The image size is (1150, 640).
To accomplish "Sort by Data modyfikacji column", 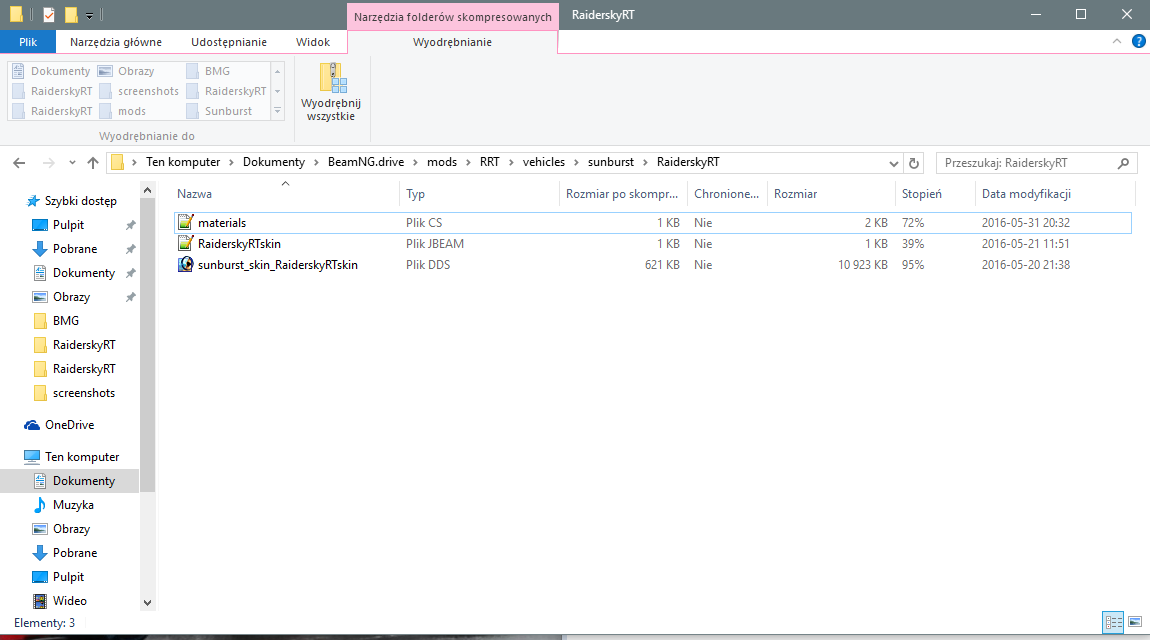I will tap(1026, 194).
